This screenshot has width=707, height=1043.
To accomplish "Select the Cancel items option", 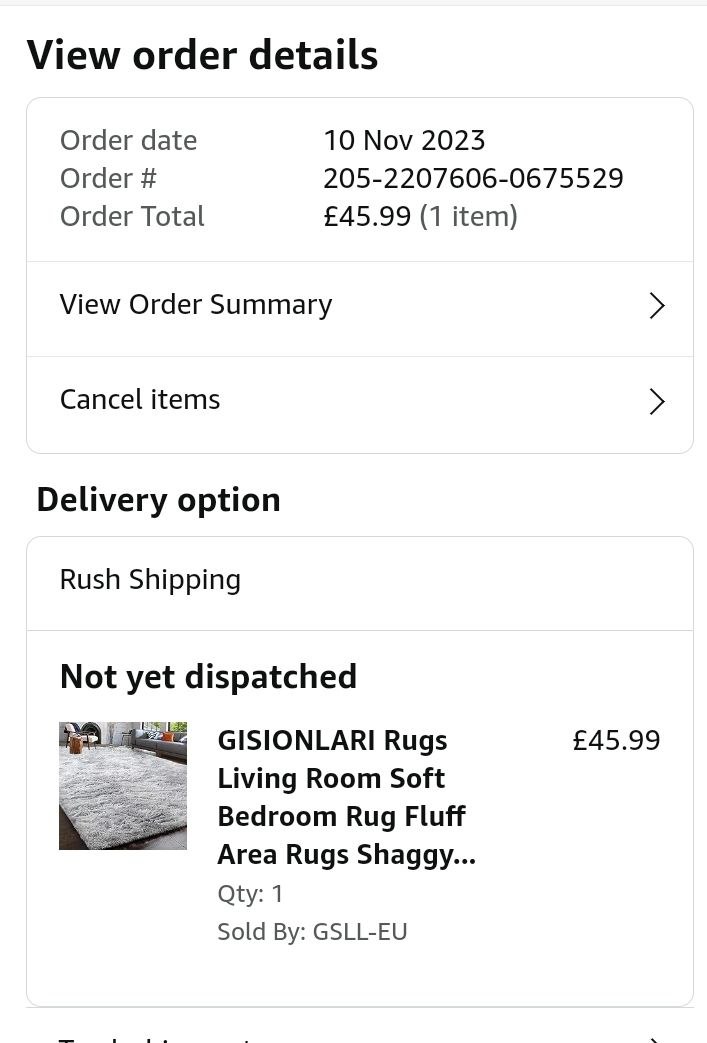I will tap(140, 400).
